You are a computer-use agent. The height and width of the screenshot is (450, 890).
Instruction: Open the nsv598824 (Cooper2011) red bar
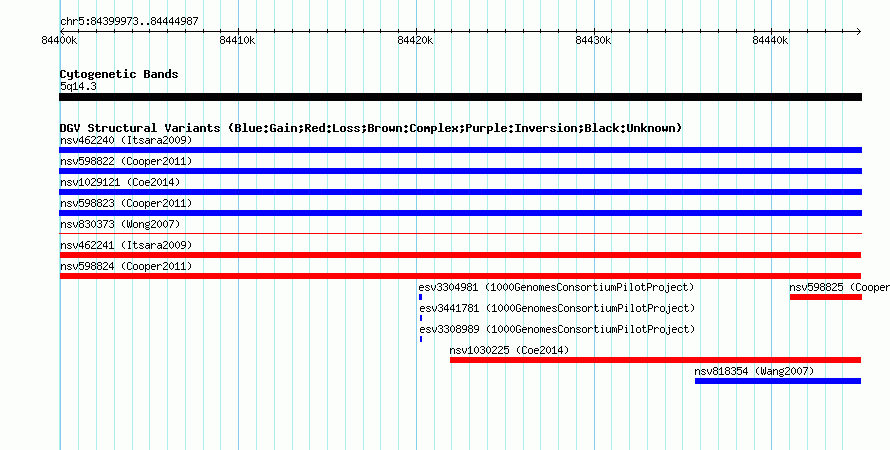[460, 276]
